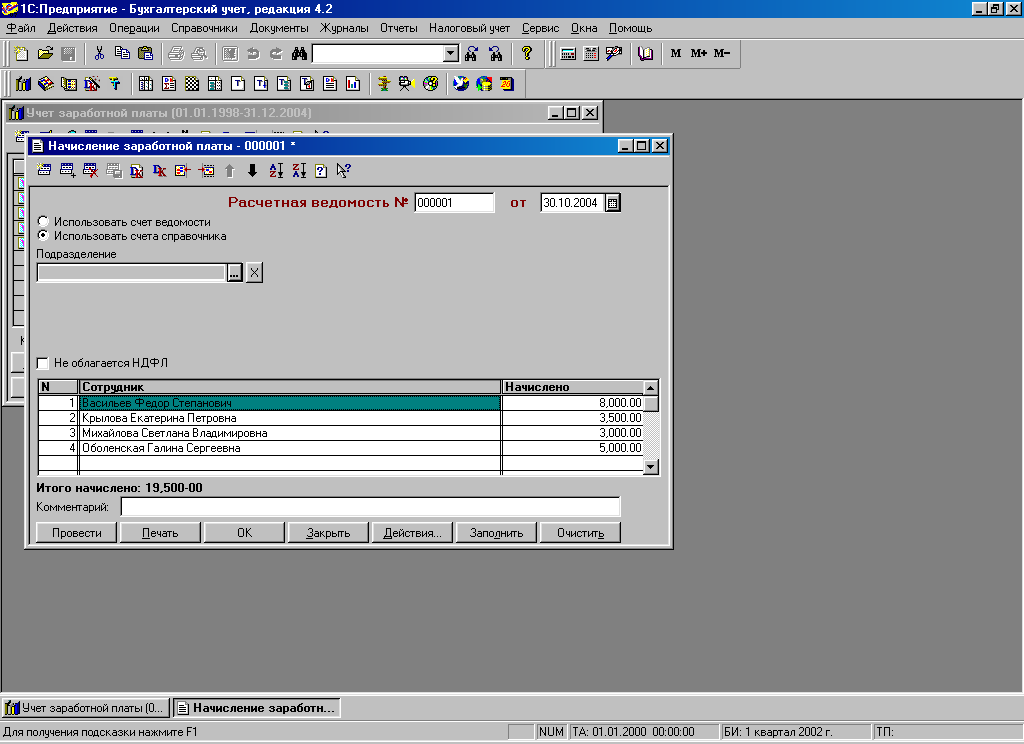Viewport: 1024px width, 744px height.
Task: Click the add row icon with plus sign
Action: point(67,170)
